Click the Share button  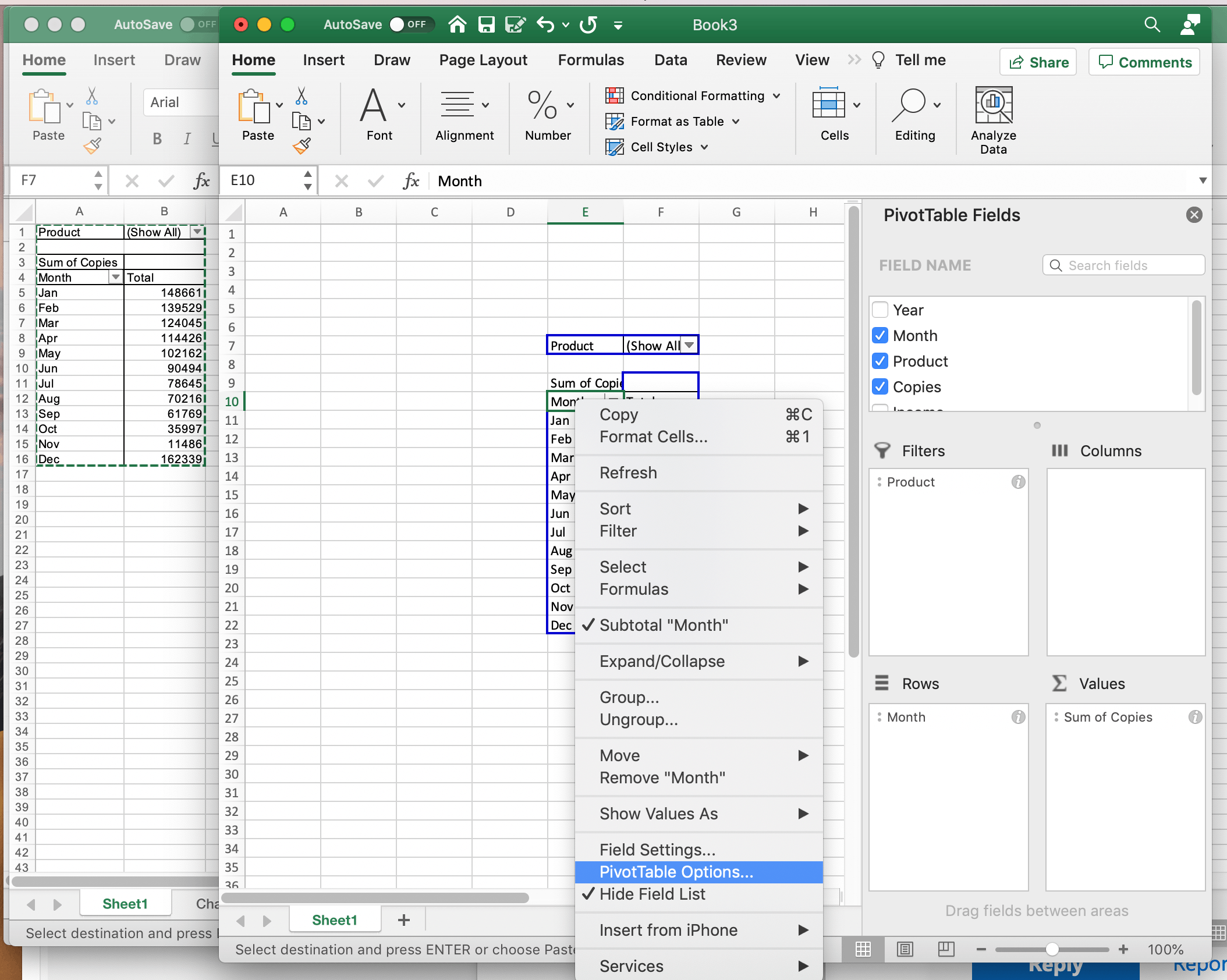point(1038,62)
